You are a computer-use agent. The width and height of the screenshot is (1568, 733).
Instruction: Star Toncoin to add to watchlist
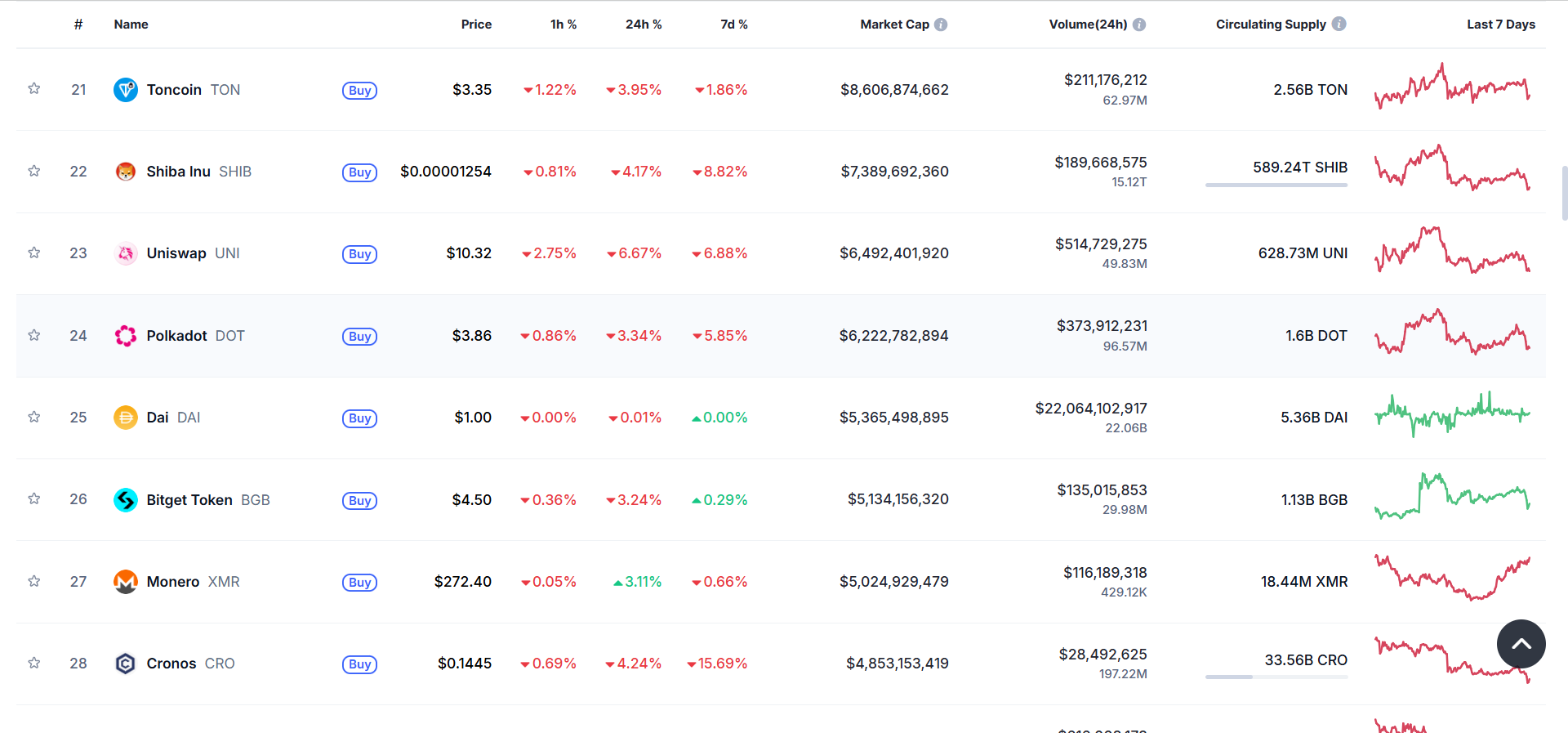tap(34, 88)
